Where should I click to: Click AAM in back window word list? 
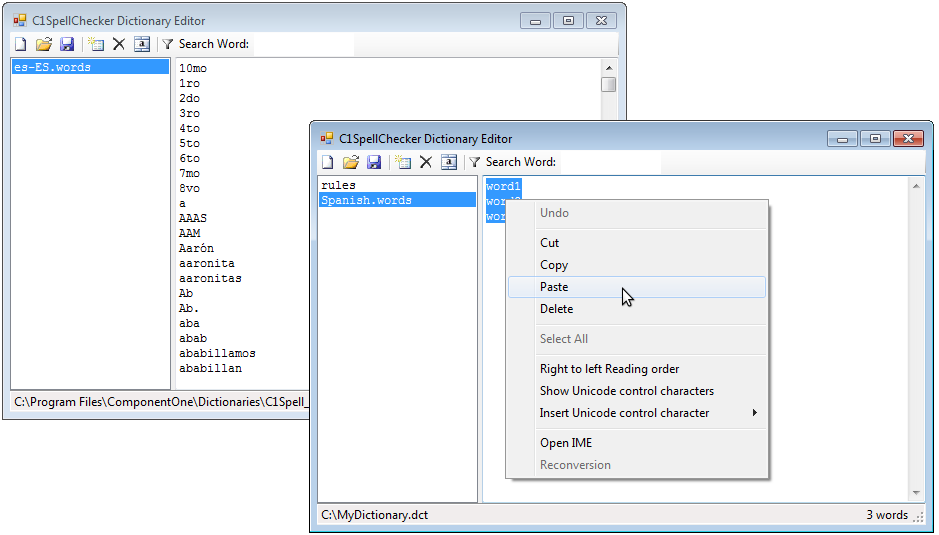click(x=189, y=233)
